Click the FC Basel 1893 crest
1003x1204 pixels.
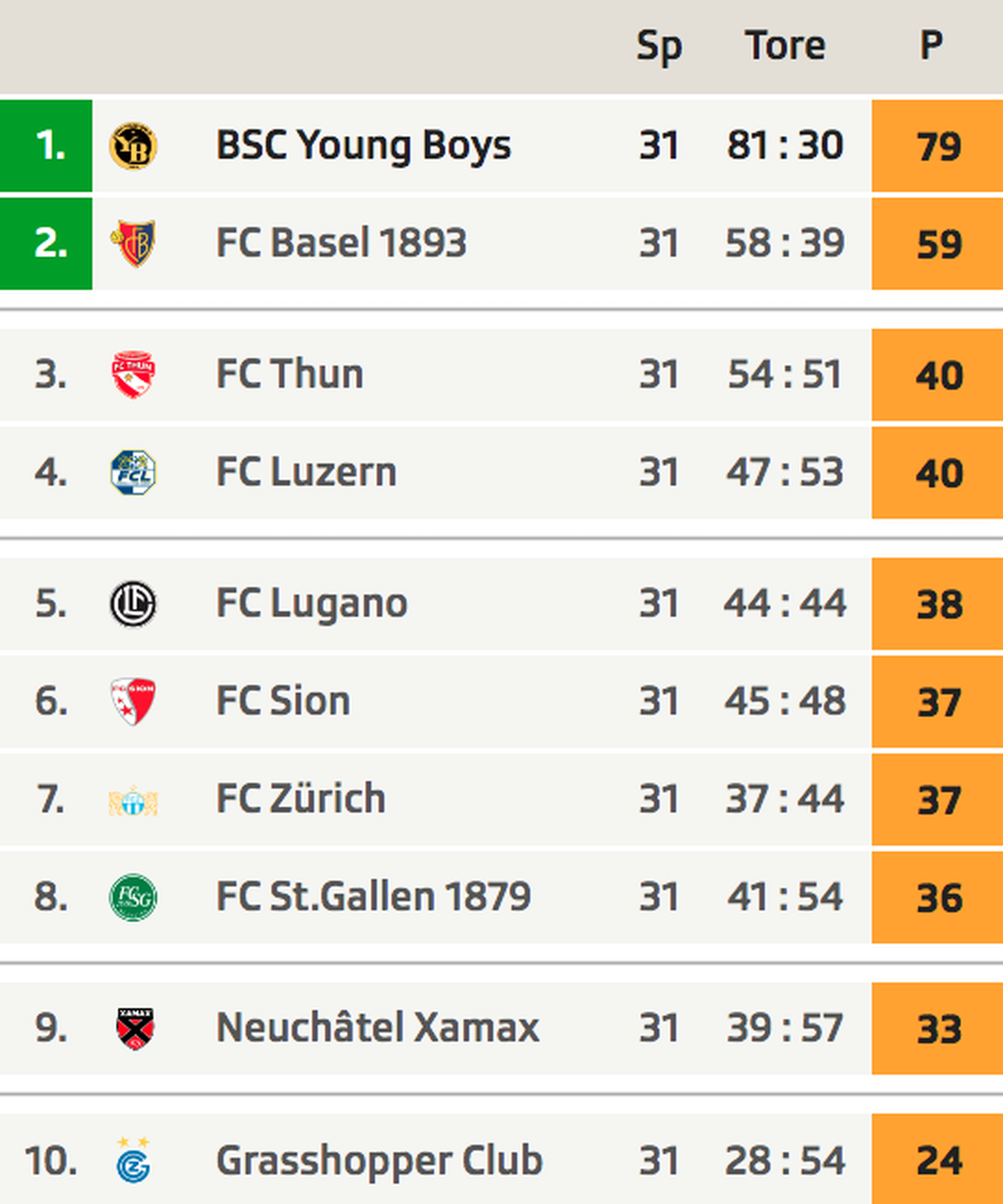point(133,244)
